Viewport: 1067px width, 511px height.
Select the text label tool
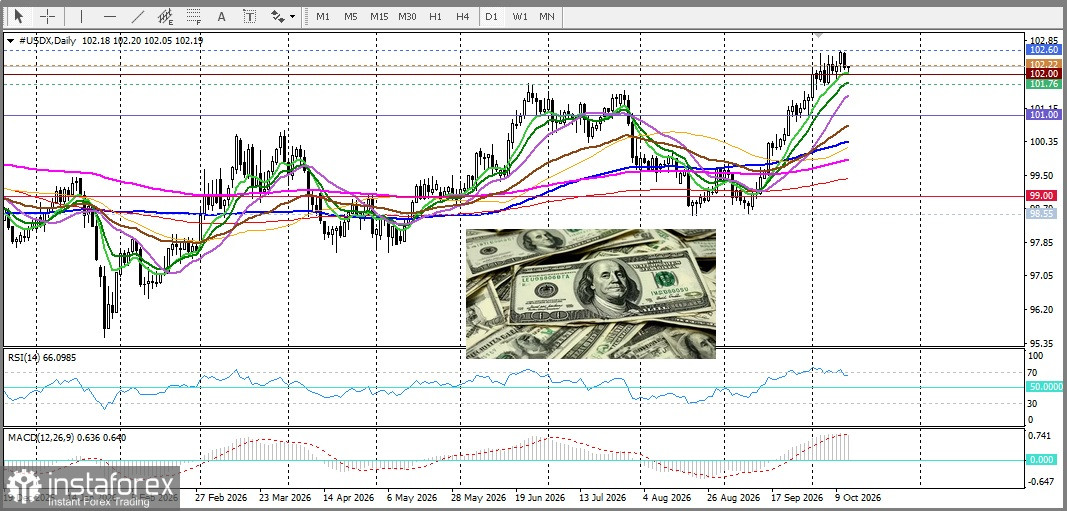pyautogui.click(x=250, y=16)
